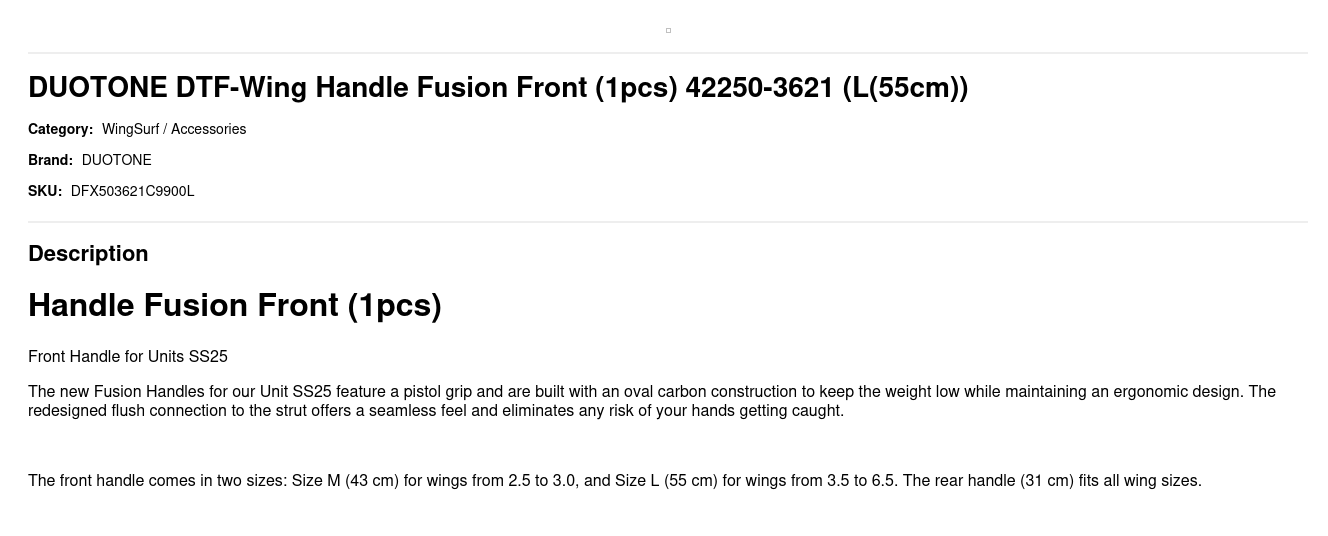Click the divider line below the SKU
This screenshot has height=536, width=1328.
click(668, 222)
